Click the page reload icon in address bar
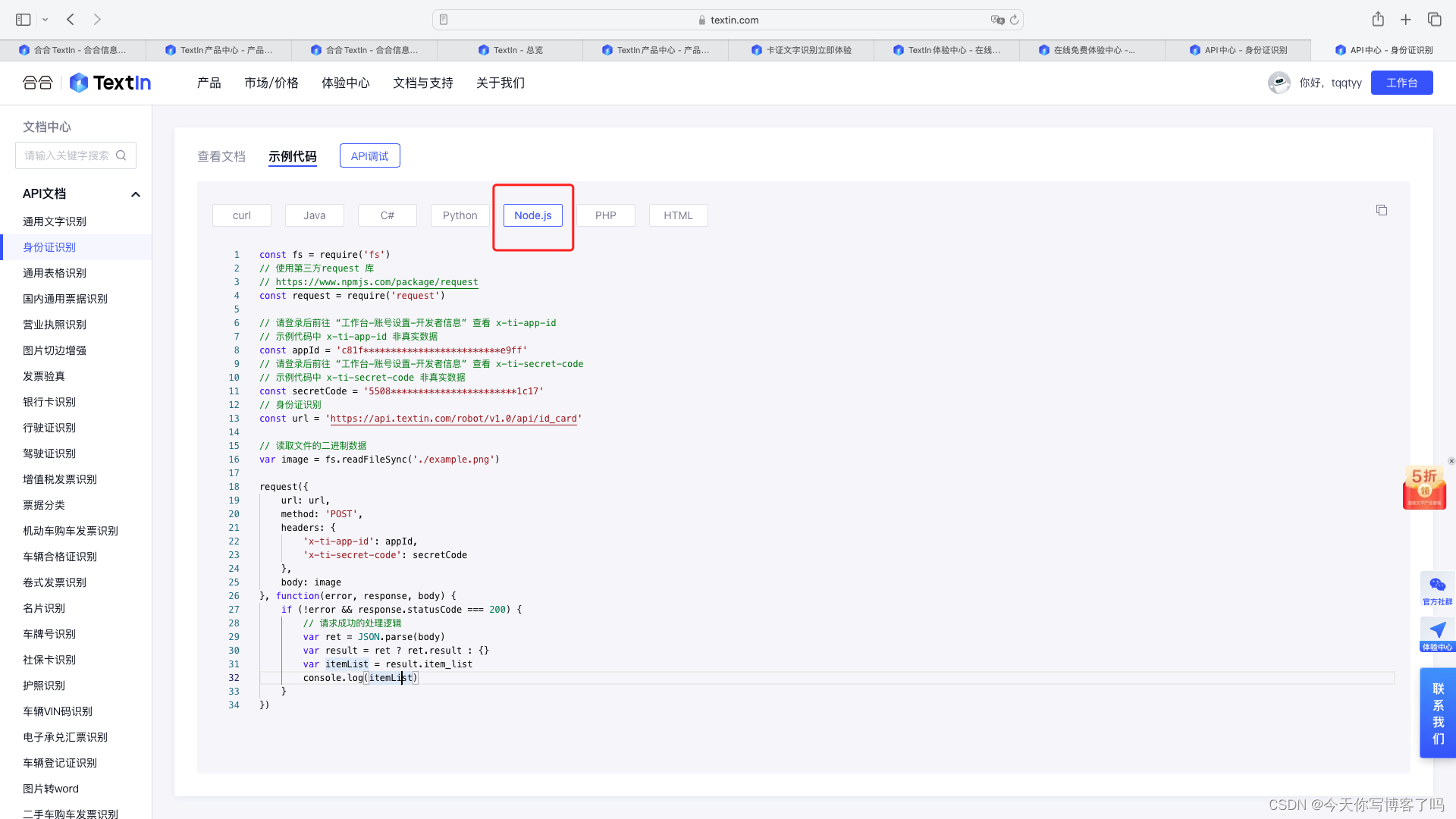Screen dimensions: 1456x819 (x=1014, y=20)
